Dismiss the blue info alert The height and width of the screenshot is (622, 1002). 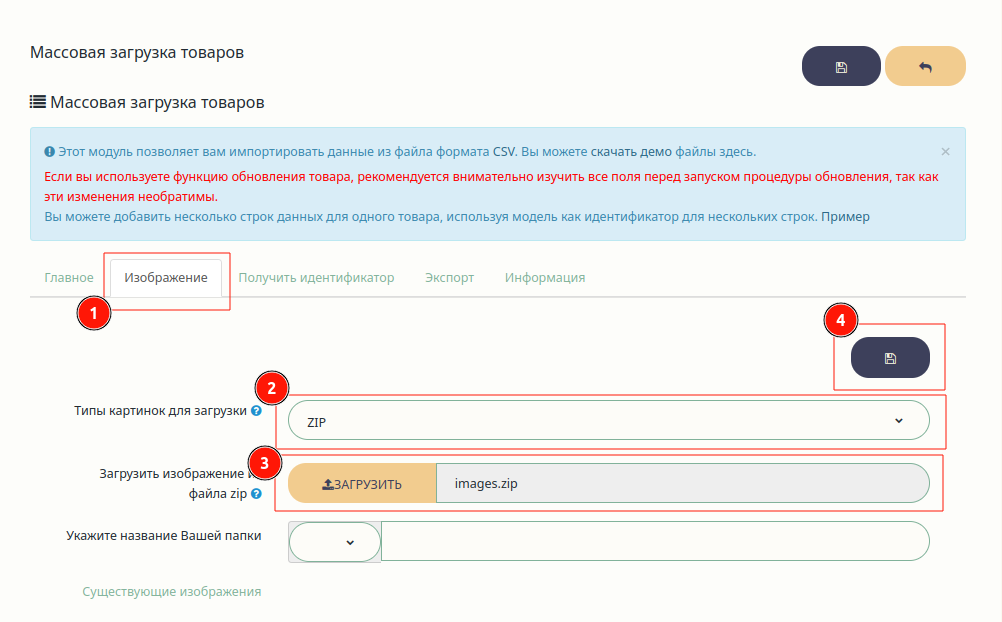945,152
